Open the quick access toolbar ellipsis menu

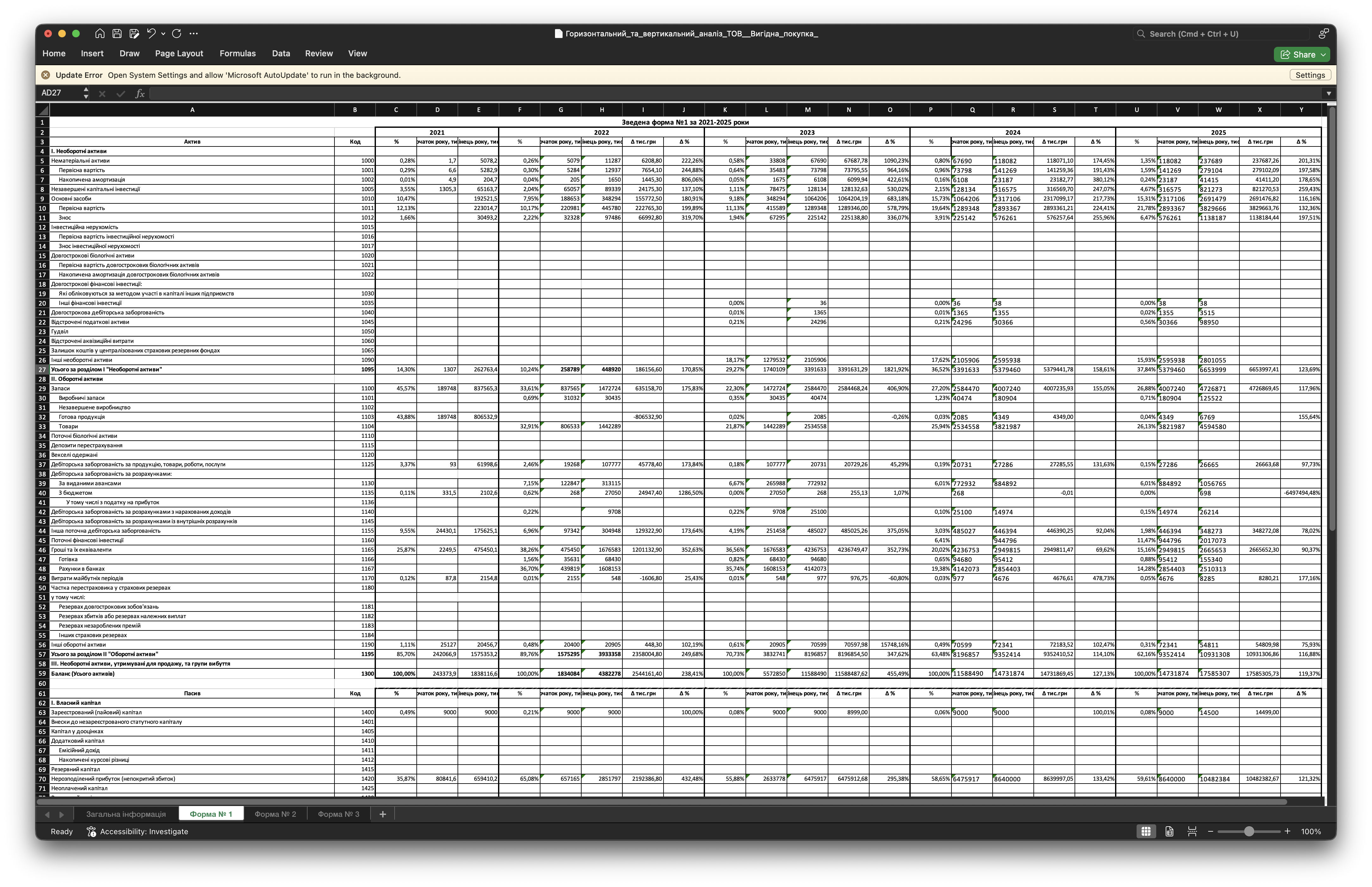[194, 34]
